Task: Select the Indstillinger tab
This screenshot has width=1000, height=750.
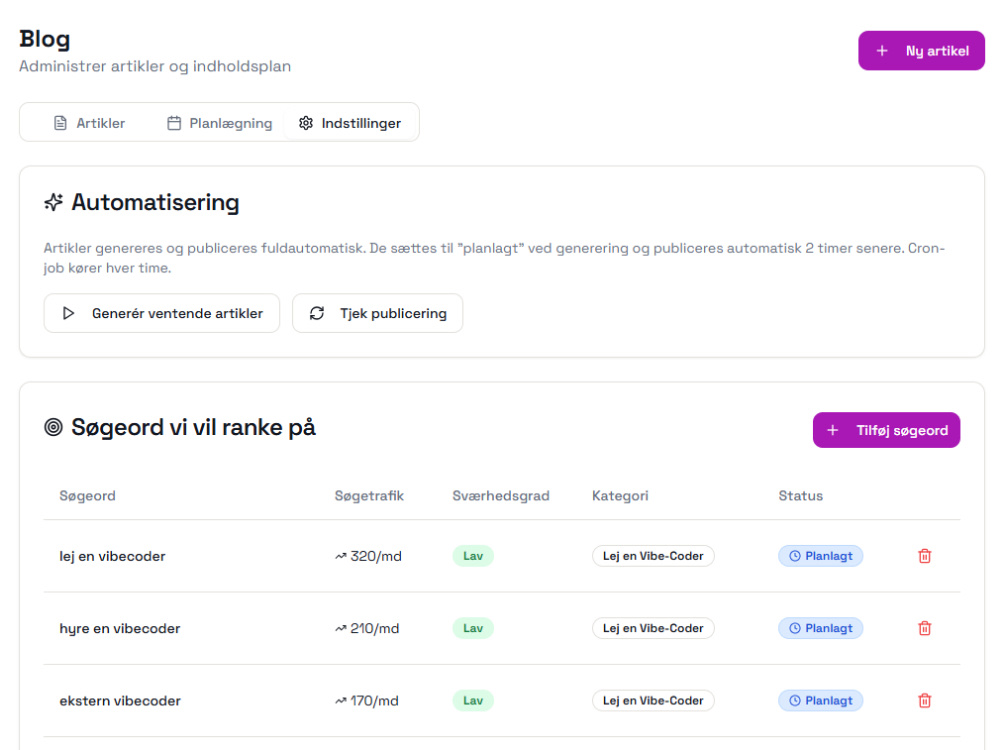Action: 350,123
